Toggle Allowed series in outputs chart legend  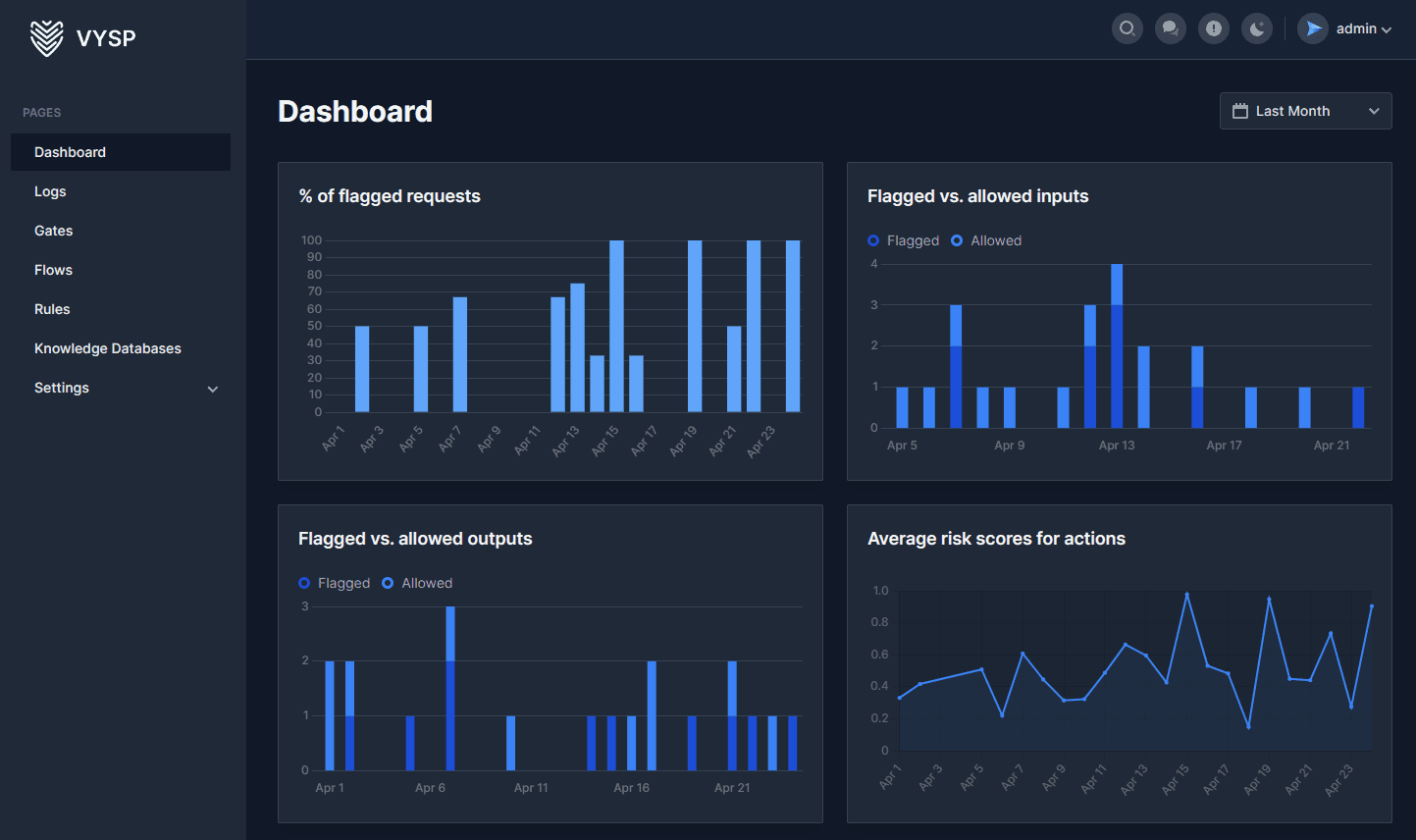pos(417,583)
